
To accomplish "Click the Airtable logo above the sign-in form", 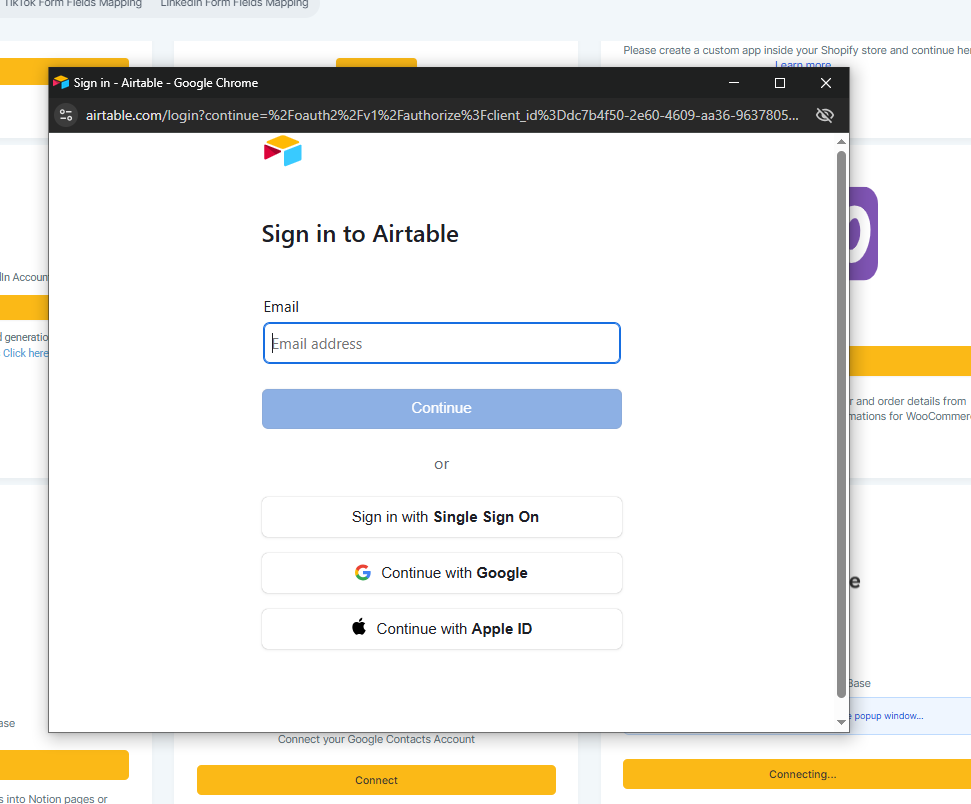I will tap(282, 151).
